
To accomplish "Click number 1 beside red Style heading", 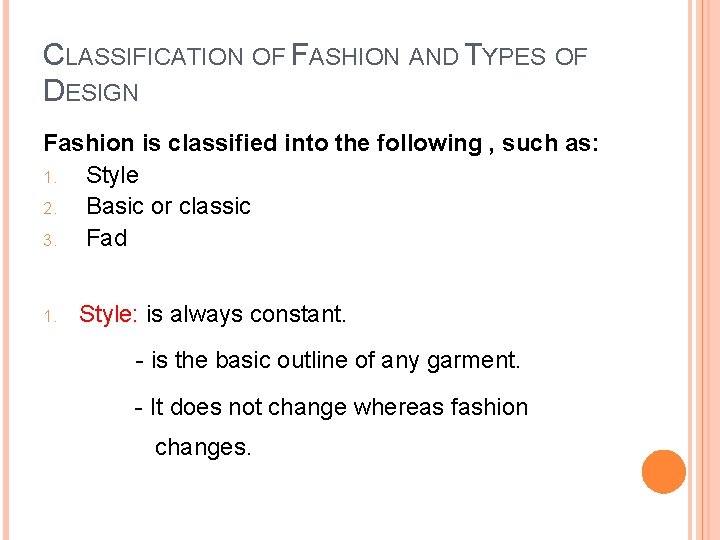I will tap(50, 316).
